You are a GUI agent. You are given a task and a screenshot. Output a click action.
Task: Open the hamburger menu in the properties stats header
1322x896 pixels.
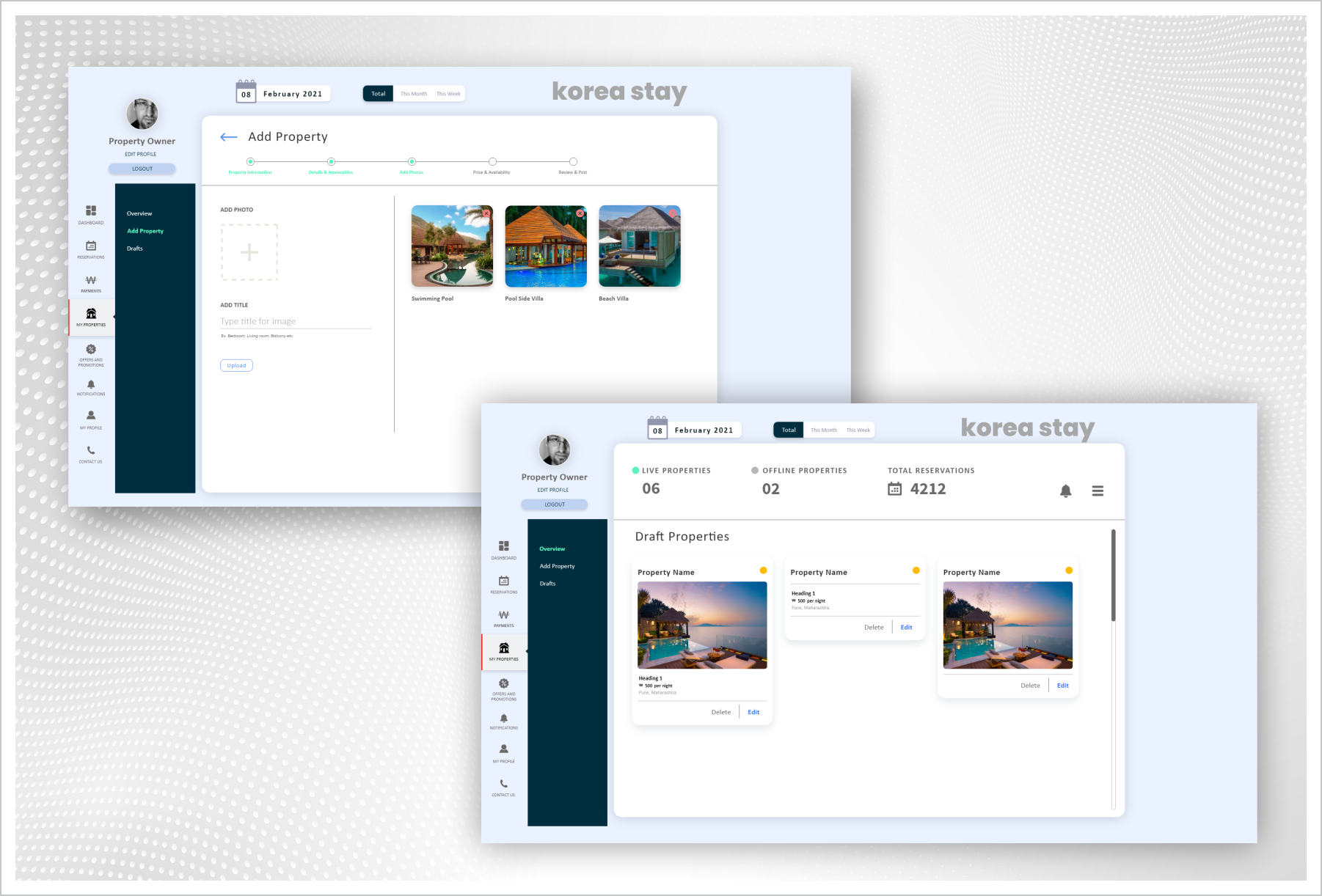[1098, 491]
